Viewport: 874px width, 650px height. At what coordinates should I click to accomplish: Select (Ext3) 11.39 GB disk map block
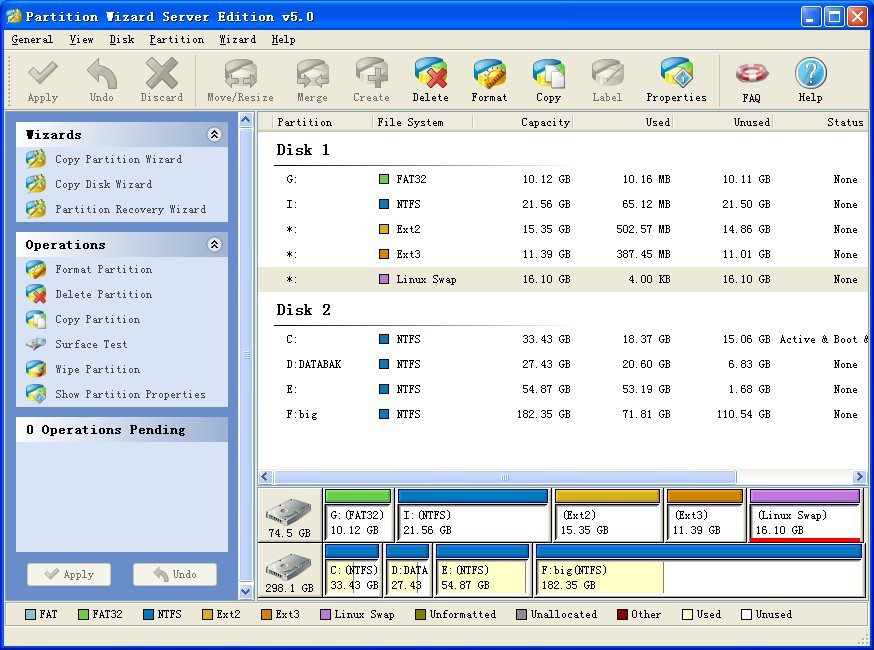(x=705, y=515)
